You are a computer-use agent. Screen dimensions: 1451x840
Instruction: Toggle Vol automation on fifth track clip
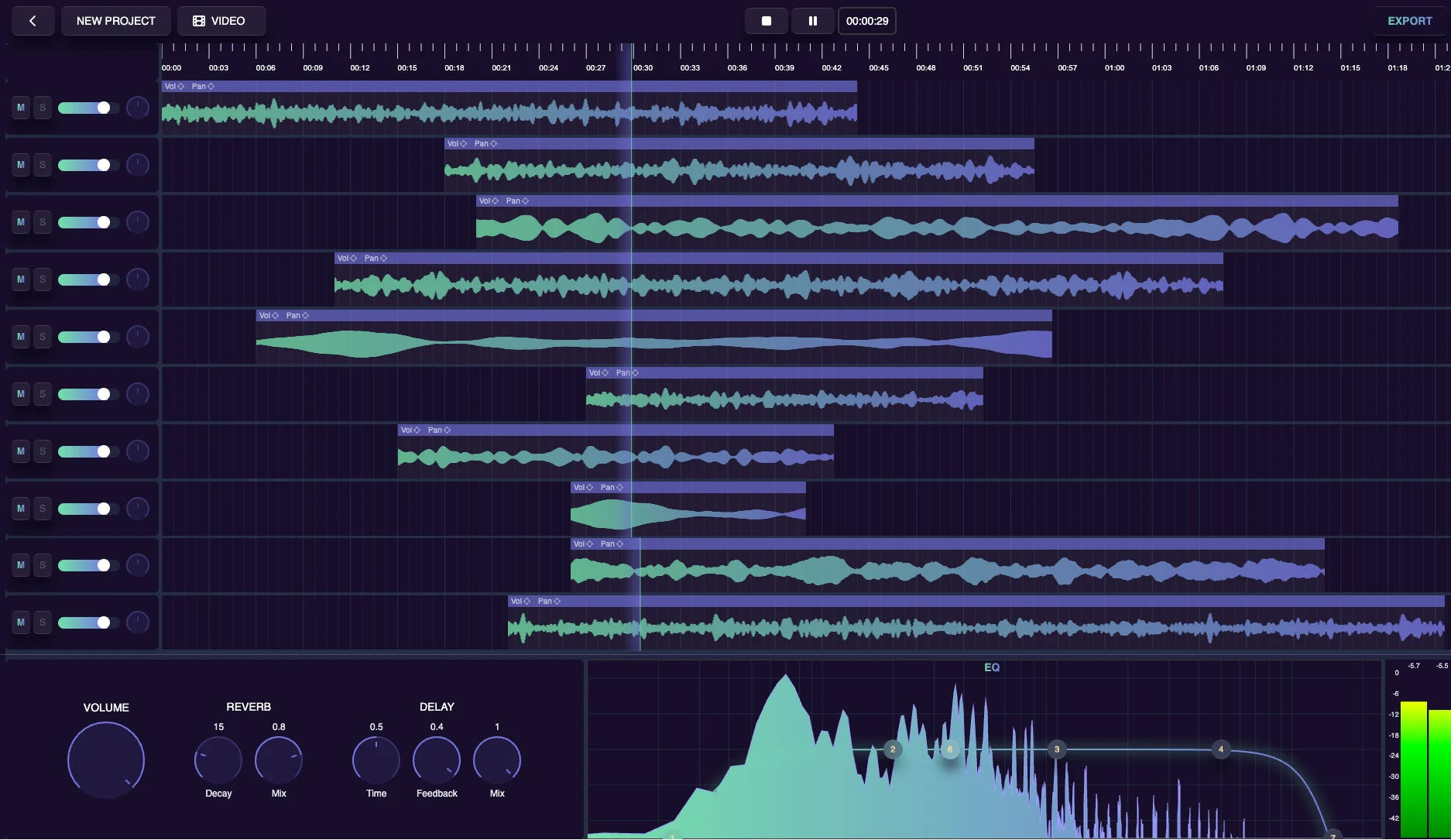[x=269, y=316]
